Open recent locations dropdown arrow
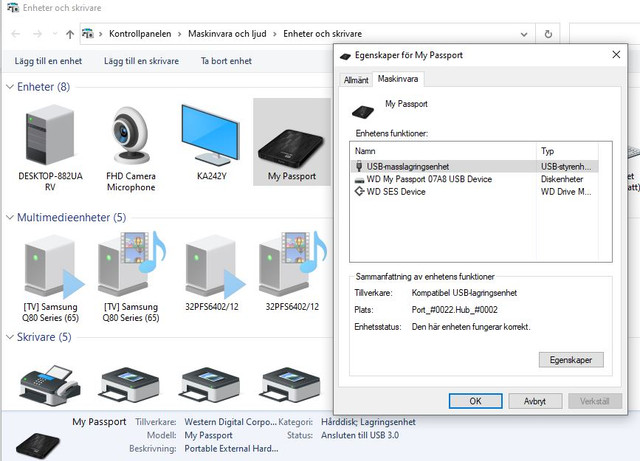The height and width of the screenshot is (461, 640). coord(55,34)
